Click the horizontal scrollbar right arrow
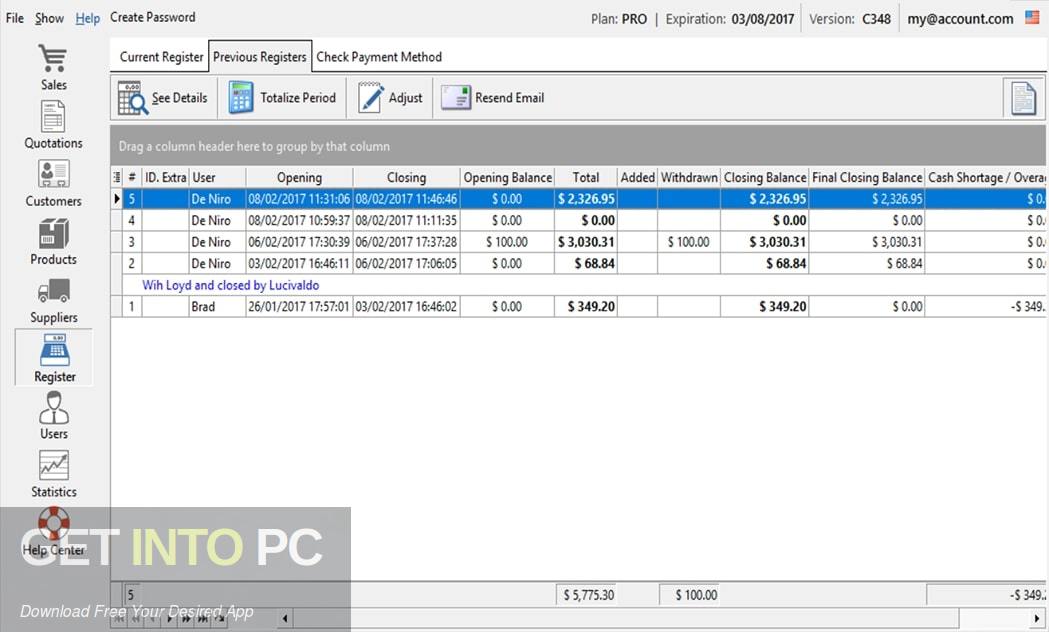This screenshot has width=1049, height=632. coord(1036,619)
